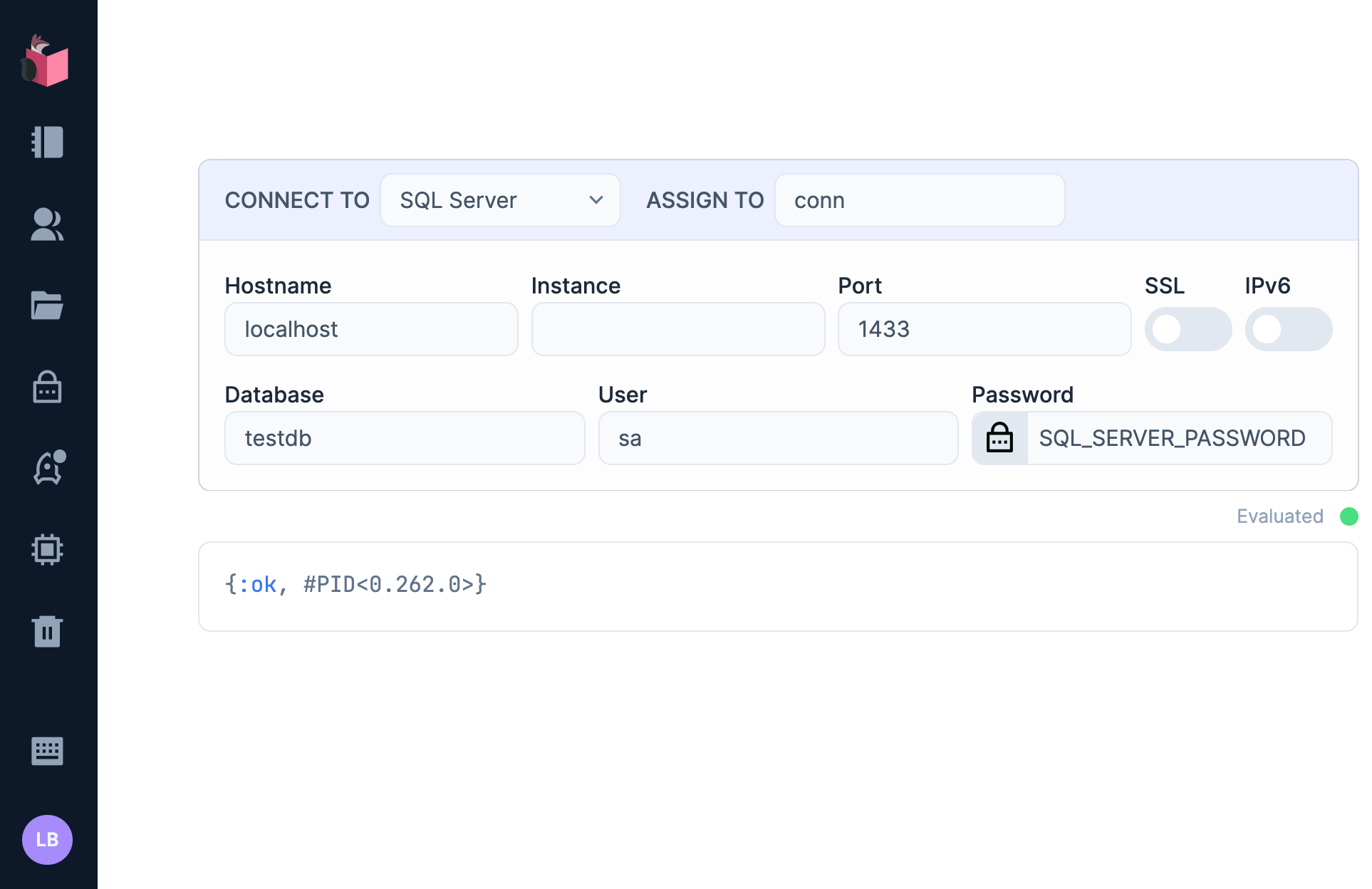This screenshot has width=1372, height=889.
Task: Open the bin trash icon
Action: [x=47, y=631]
